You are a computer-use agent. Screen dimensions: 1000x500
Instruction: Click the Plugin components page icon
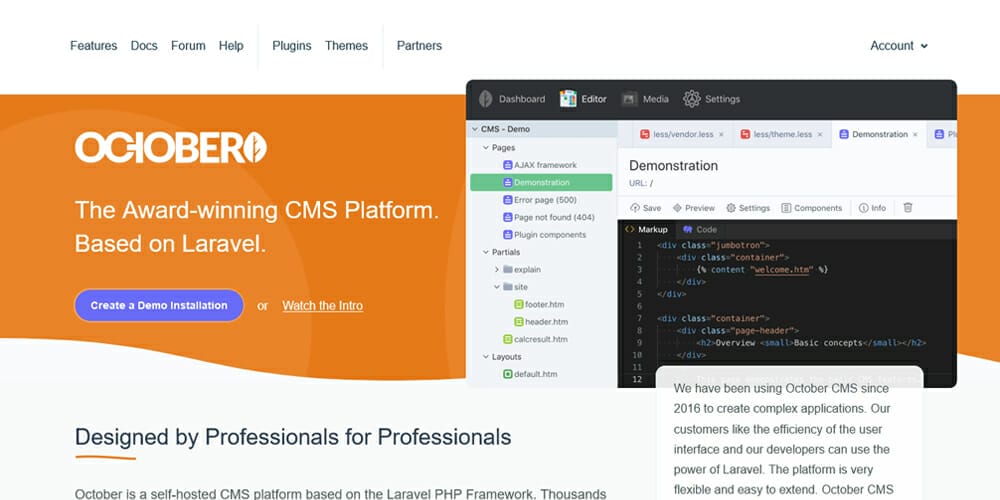coord(508,235)
